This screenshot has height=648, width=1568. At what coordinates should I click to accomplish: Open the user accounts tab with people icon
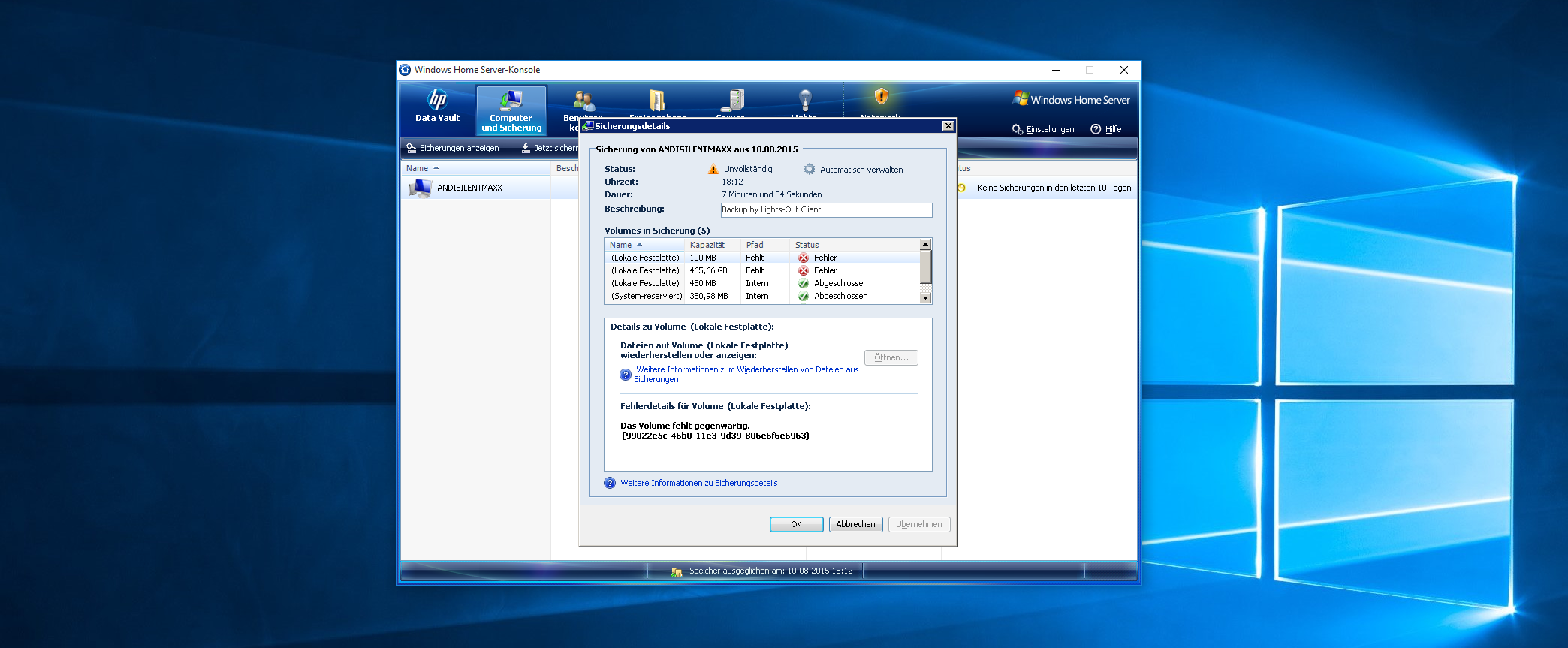tap(583, 101)
